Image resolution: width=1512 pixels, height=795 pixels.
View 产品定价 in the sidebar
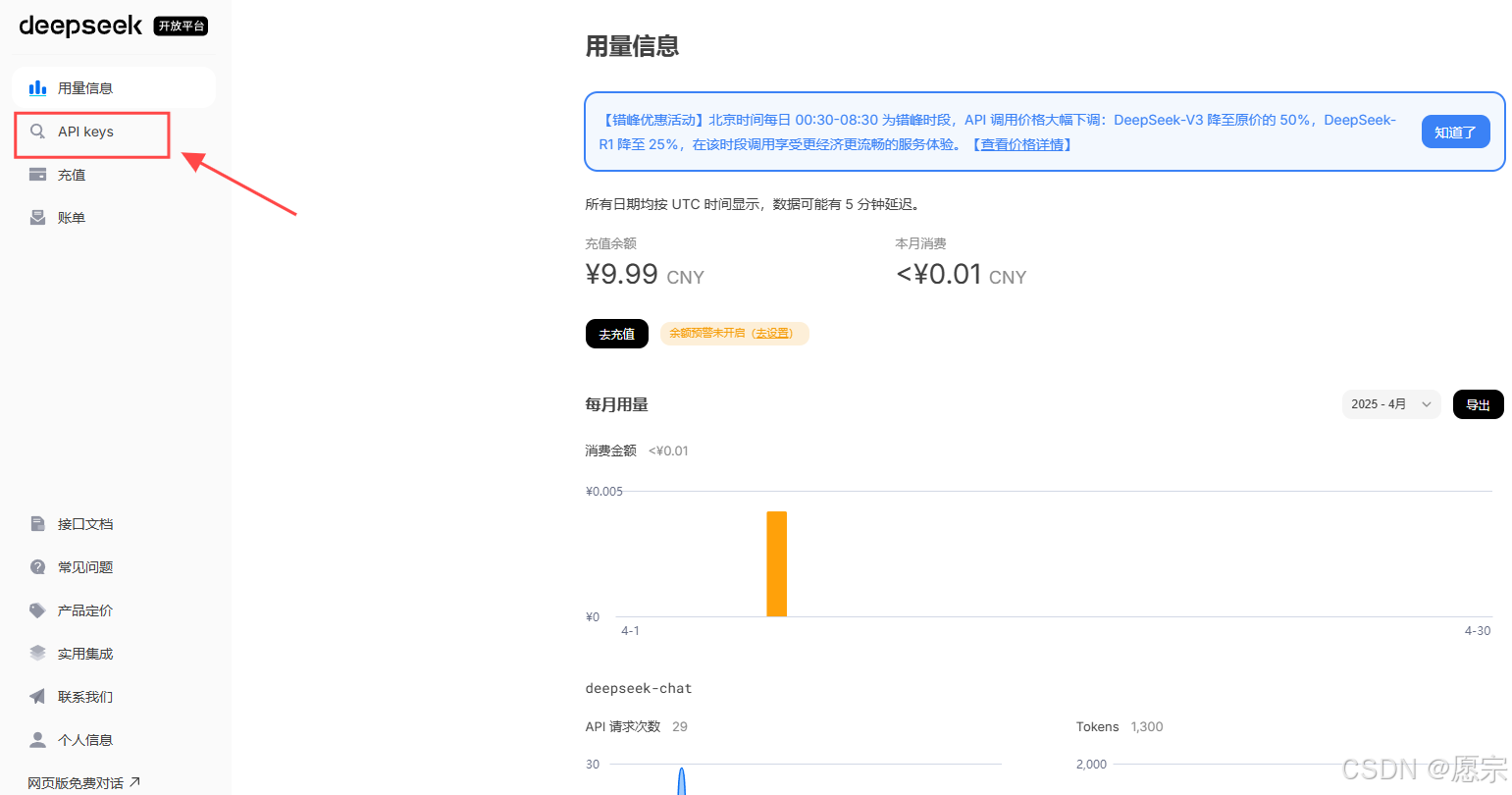coord(114,610)
